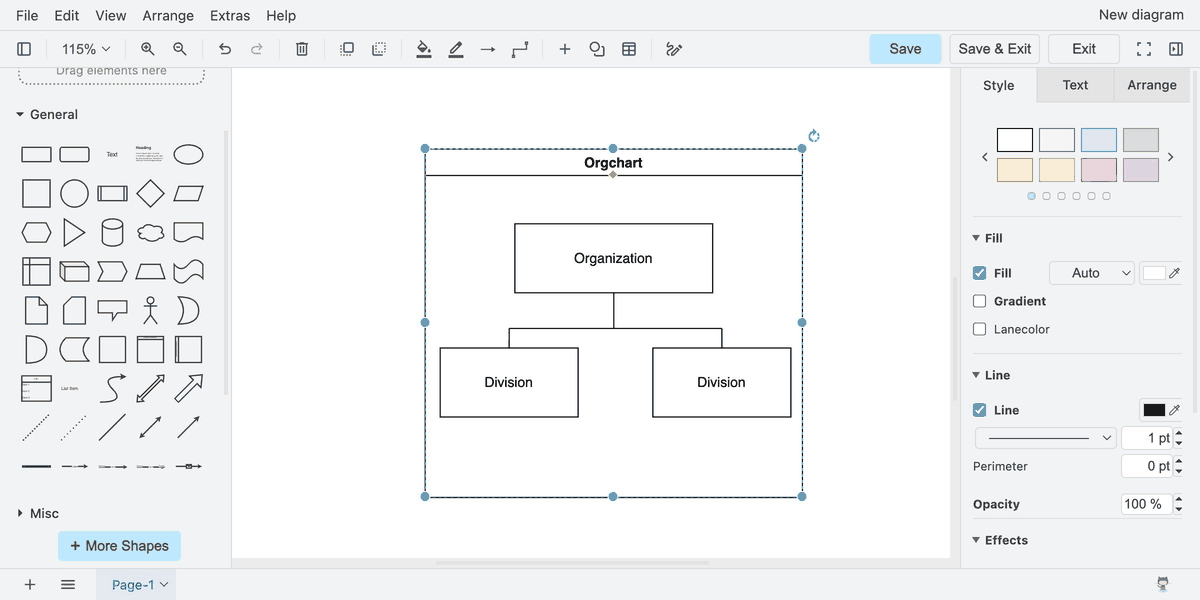Uncheck the Fill checkbox
This screenshot has height=600, width=1200.
[x=980, y=273]
